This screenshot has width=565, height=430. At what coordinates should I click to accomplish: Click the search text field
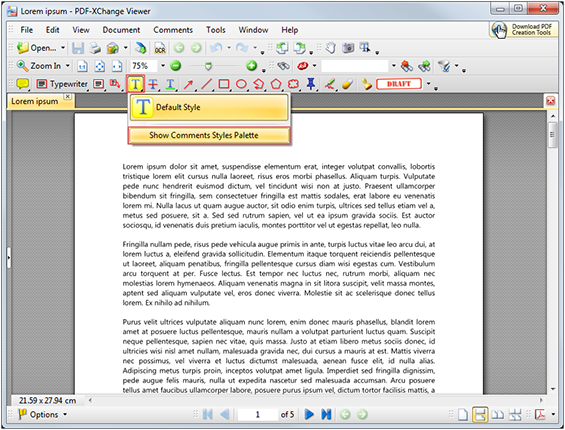(x=355, y=66)
